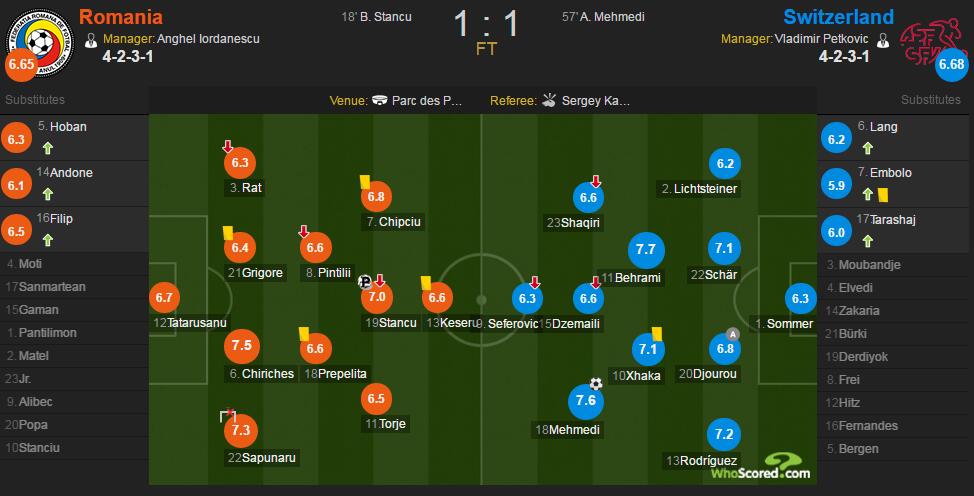Click the WhoScored.com logo
974x496 pixels.
(761, 467)
